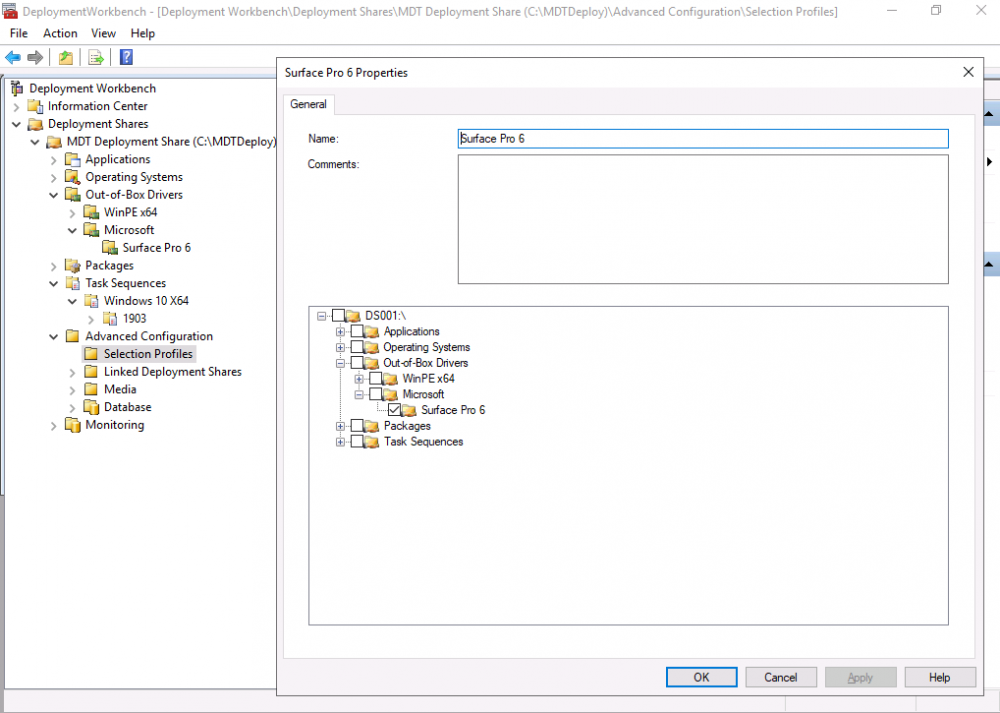Click the Task Sequences icon in left tree

pyautogui.click(x=73, y=283)
